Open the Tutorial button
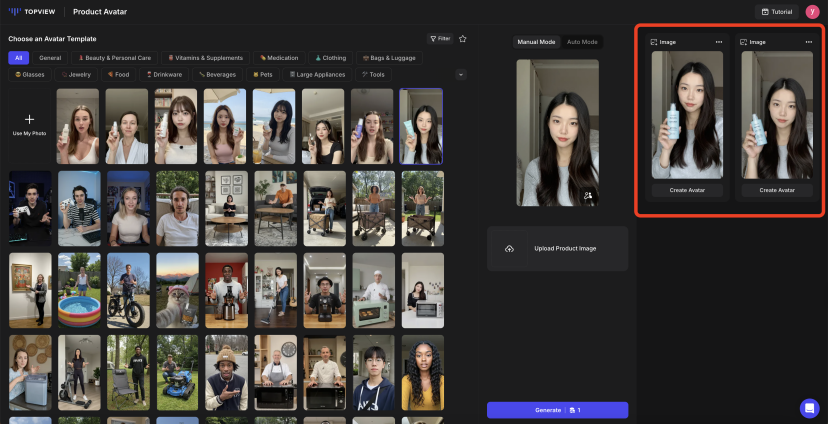This screenshot has height=424, width=828. tap(777, 12)
